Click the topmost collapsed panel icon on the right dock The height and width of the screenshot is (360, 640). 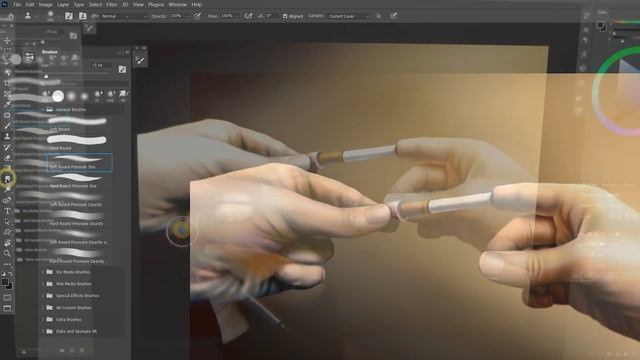(587, 16)
